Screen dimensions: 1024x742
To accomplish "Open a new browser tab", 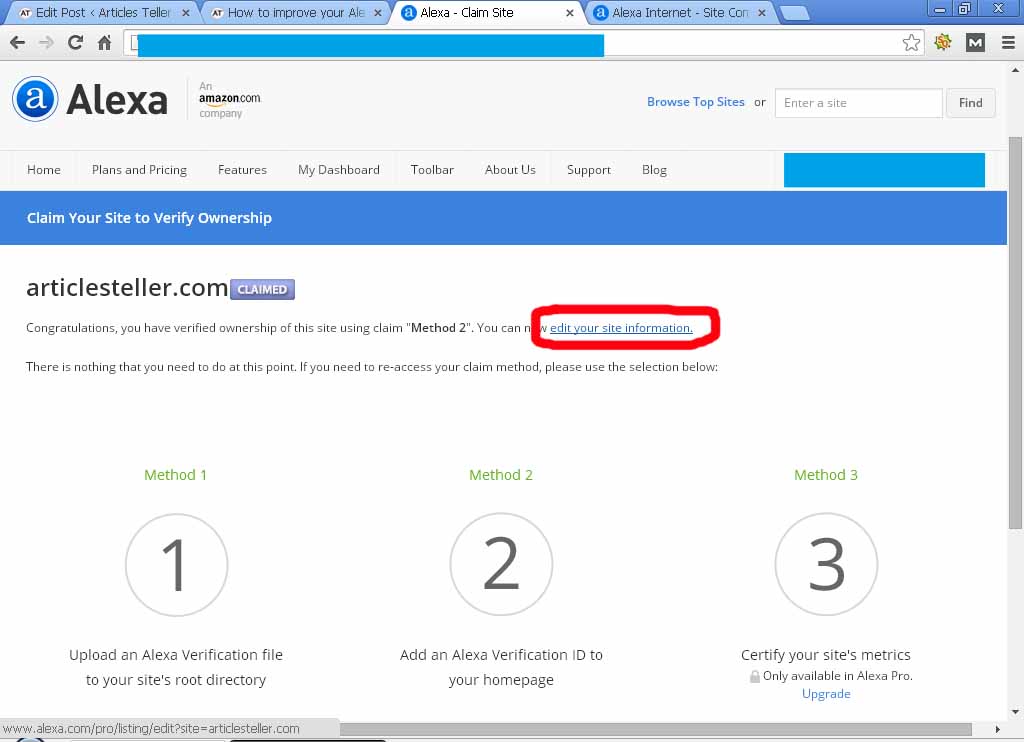I will 795,13.
